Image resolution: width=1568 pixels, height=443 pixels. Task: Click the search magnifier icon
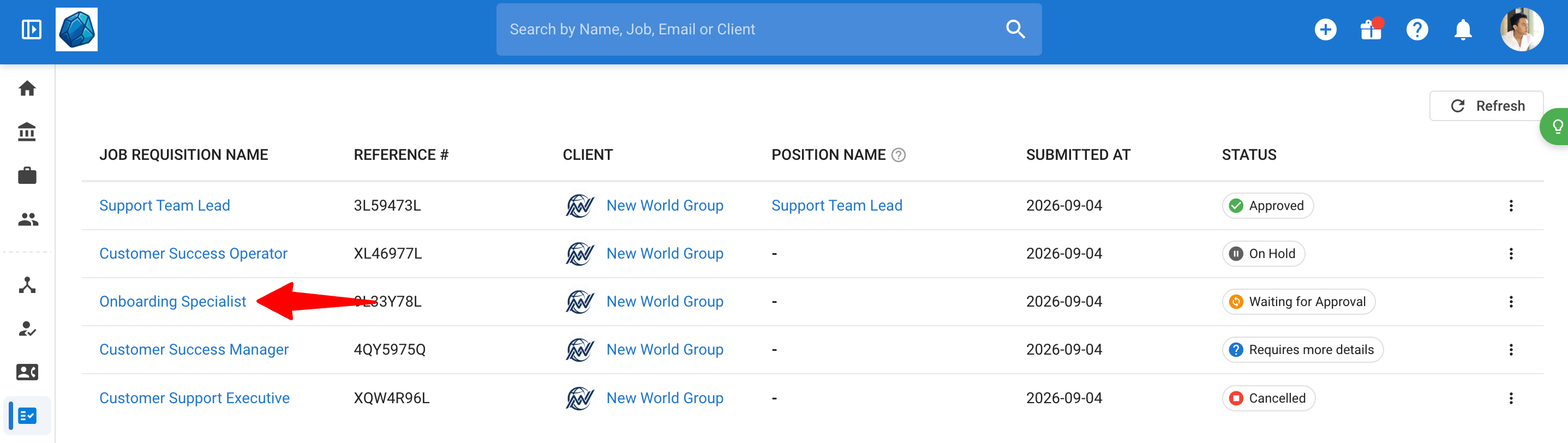pyautogui.click(x=1015, y=29)
